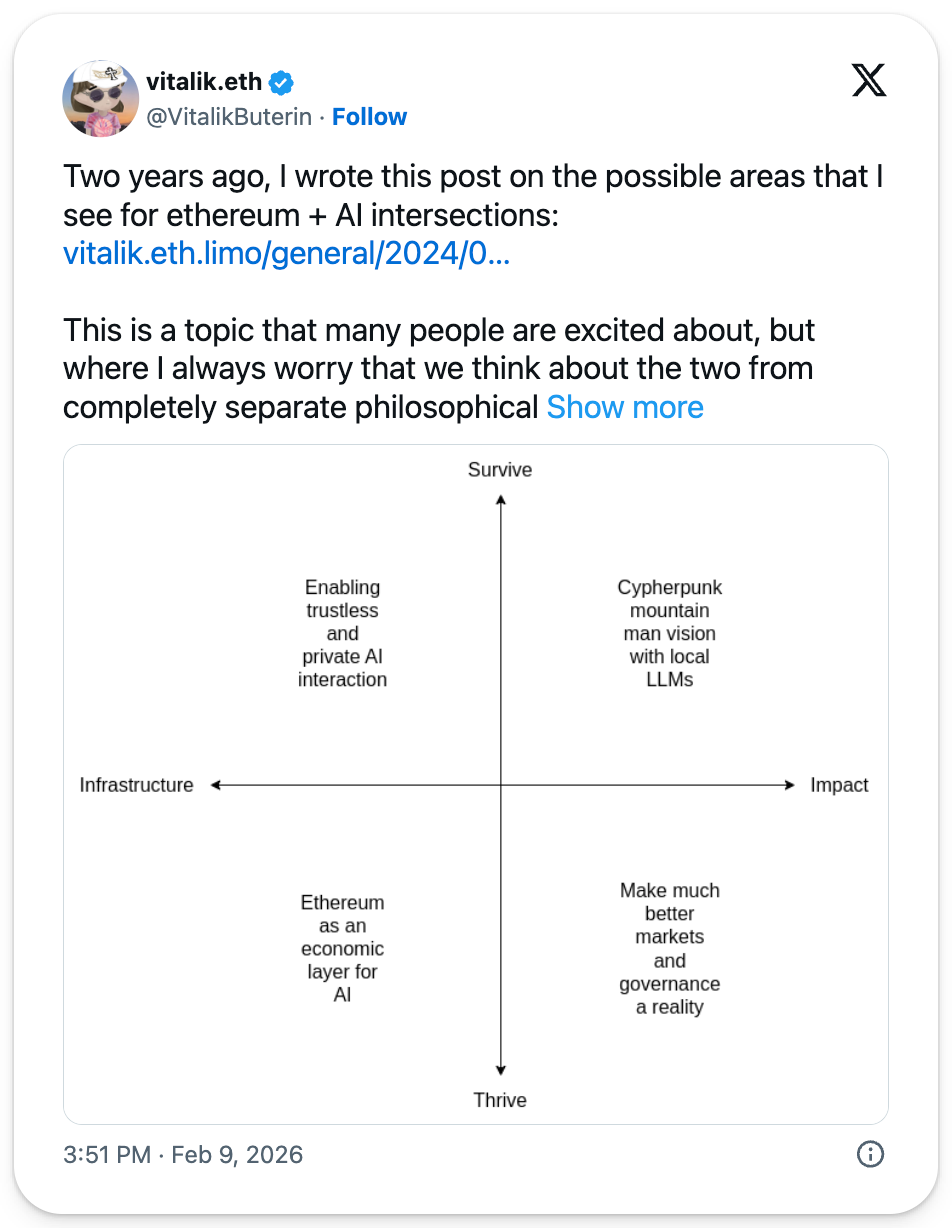Image resolution: width=952 pixels, height=1228 pixels.
Task: Click the X logo icon
Action: (x=868, y=82)
